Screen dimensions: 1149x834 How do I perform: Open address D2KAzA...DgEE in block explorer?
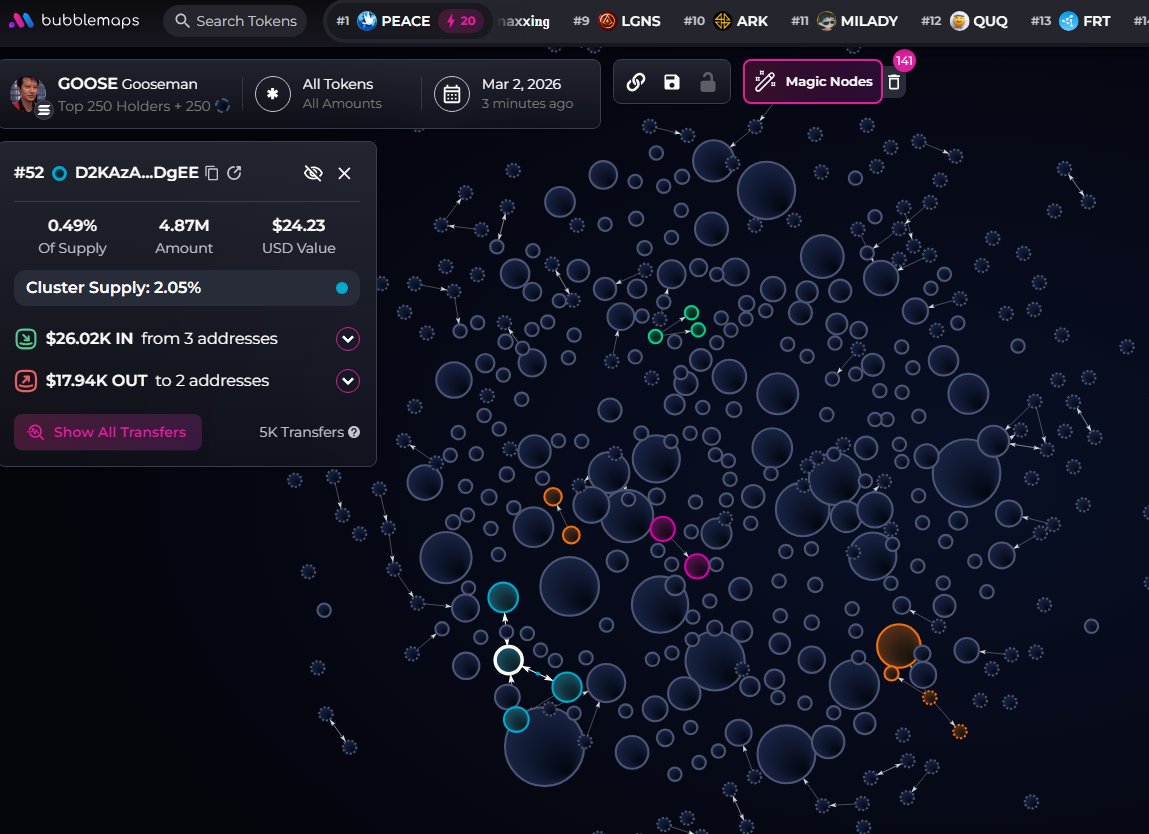click(x=234, y=172)
